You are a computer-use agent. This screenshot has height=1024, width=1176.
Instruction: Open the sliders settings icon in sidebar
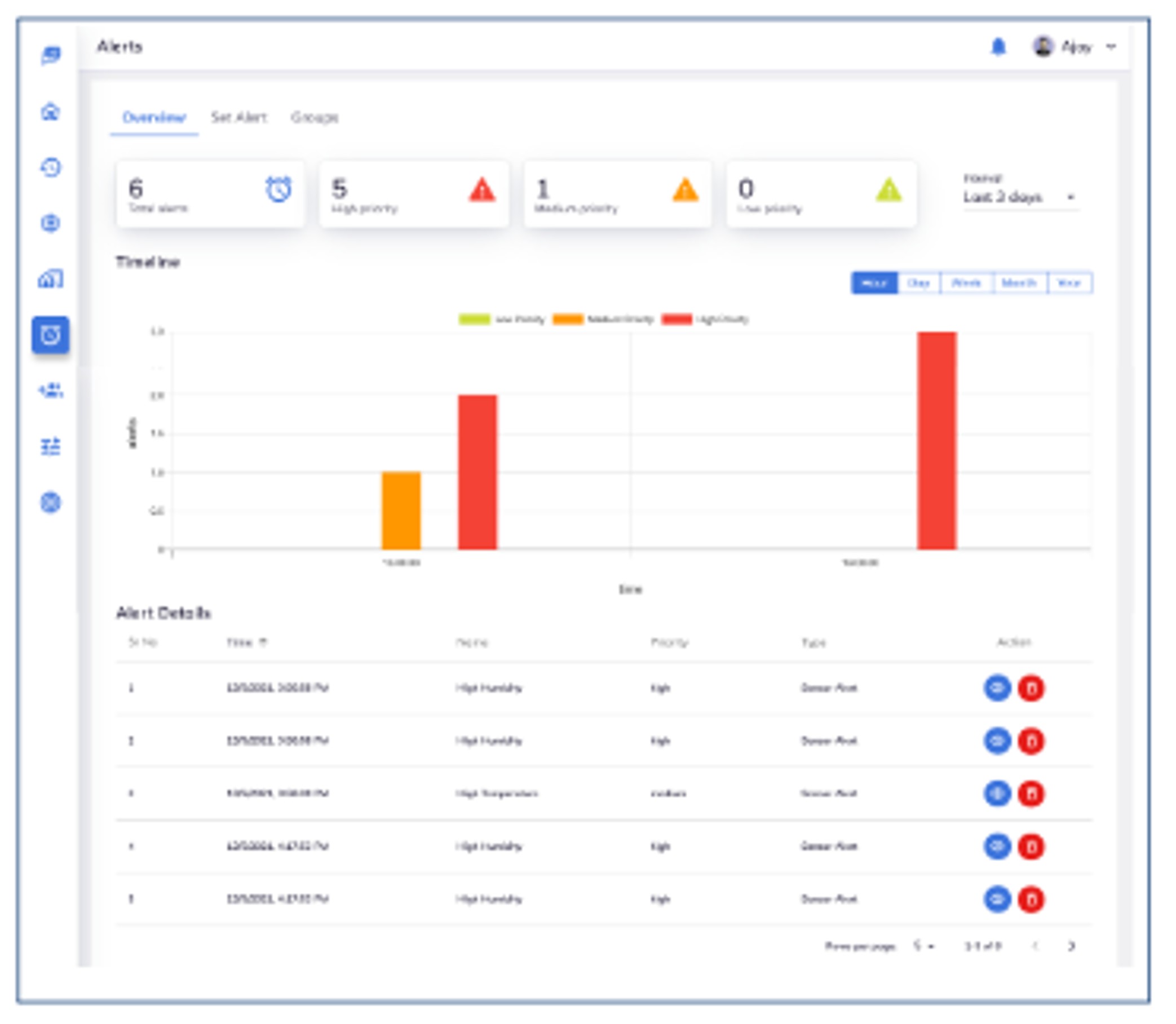pos(50,446)
